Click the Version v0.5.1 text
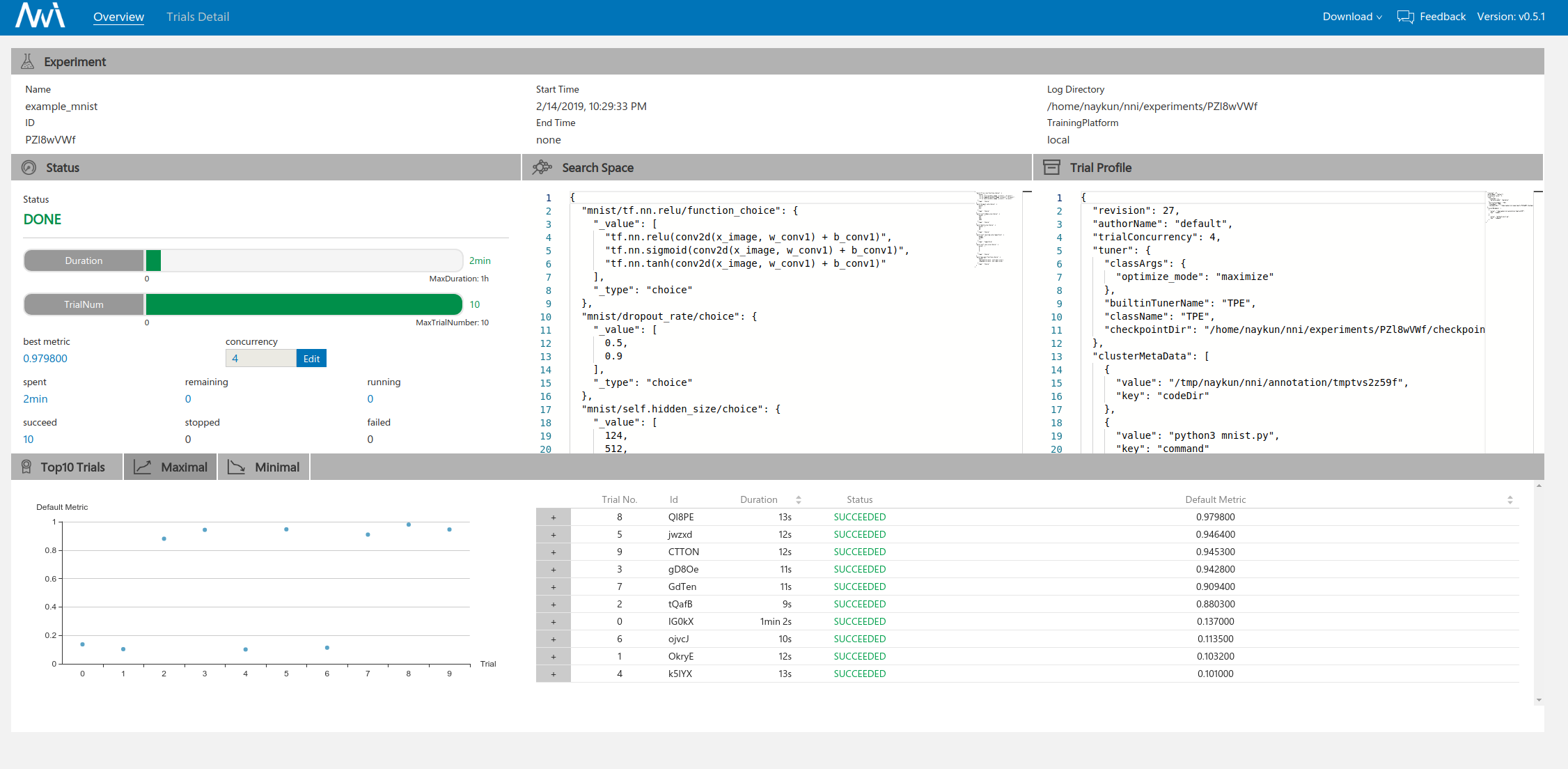Screen dimensions: 1568x769 click(x=1511, y=17)
